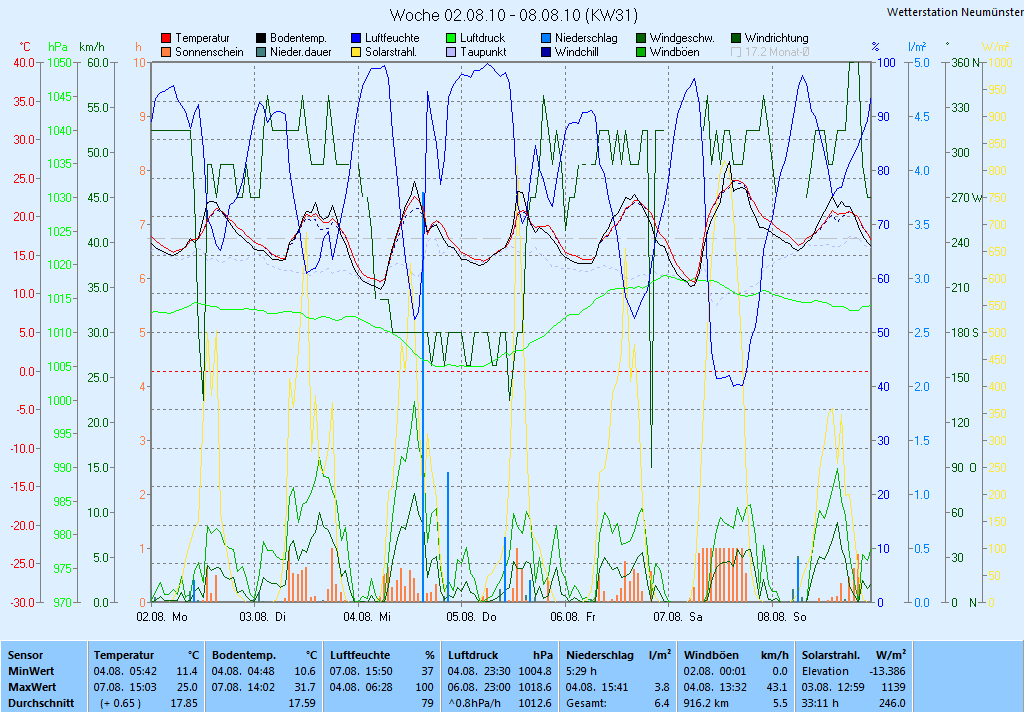Select the maximum Bodentemp. value 31.7
The width and height of the screenshot is (1024, 712).
click(306, 687)
